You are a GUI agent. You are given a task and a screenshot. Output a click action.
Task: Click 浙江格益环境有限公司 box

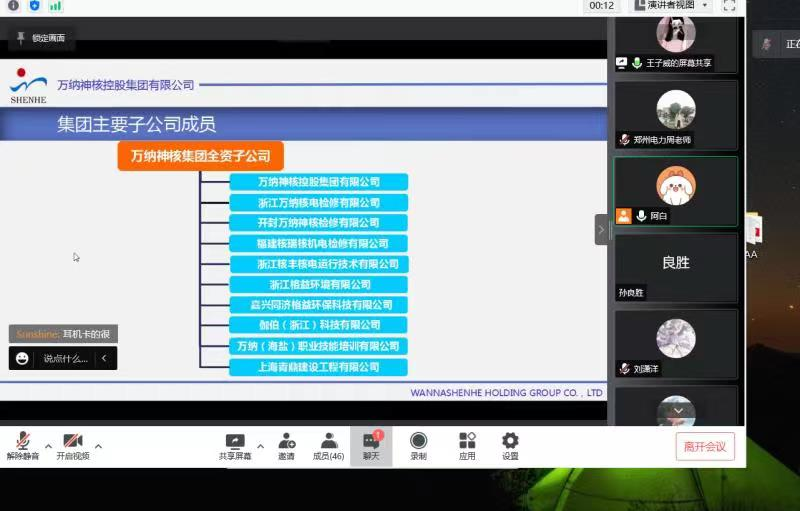pyautogui.click(x=318, y=284)
